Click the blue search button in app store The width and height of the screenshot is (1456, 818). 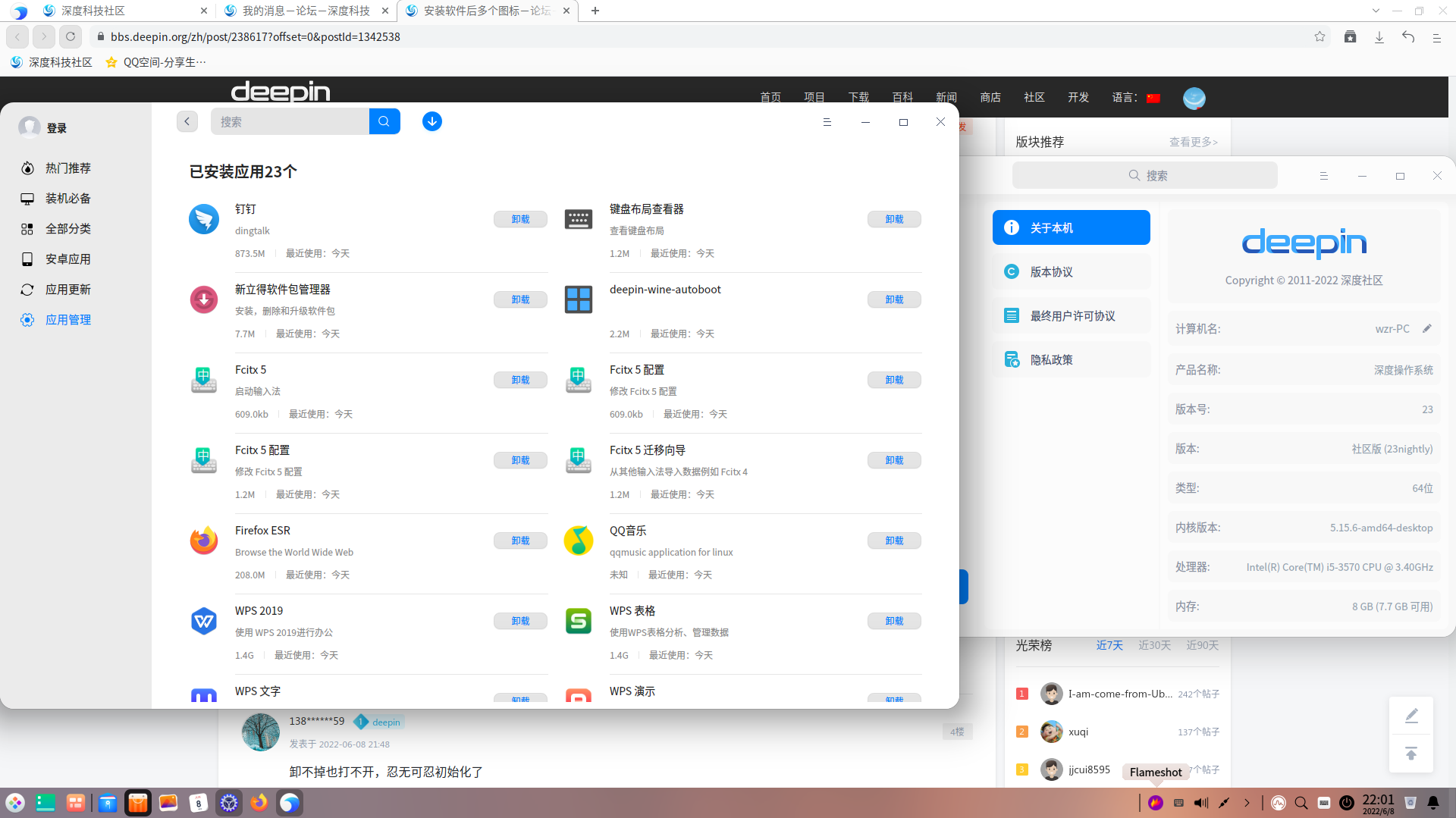[384, 121]
